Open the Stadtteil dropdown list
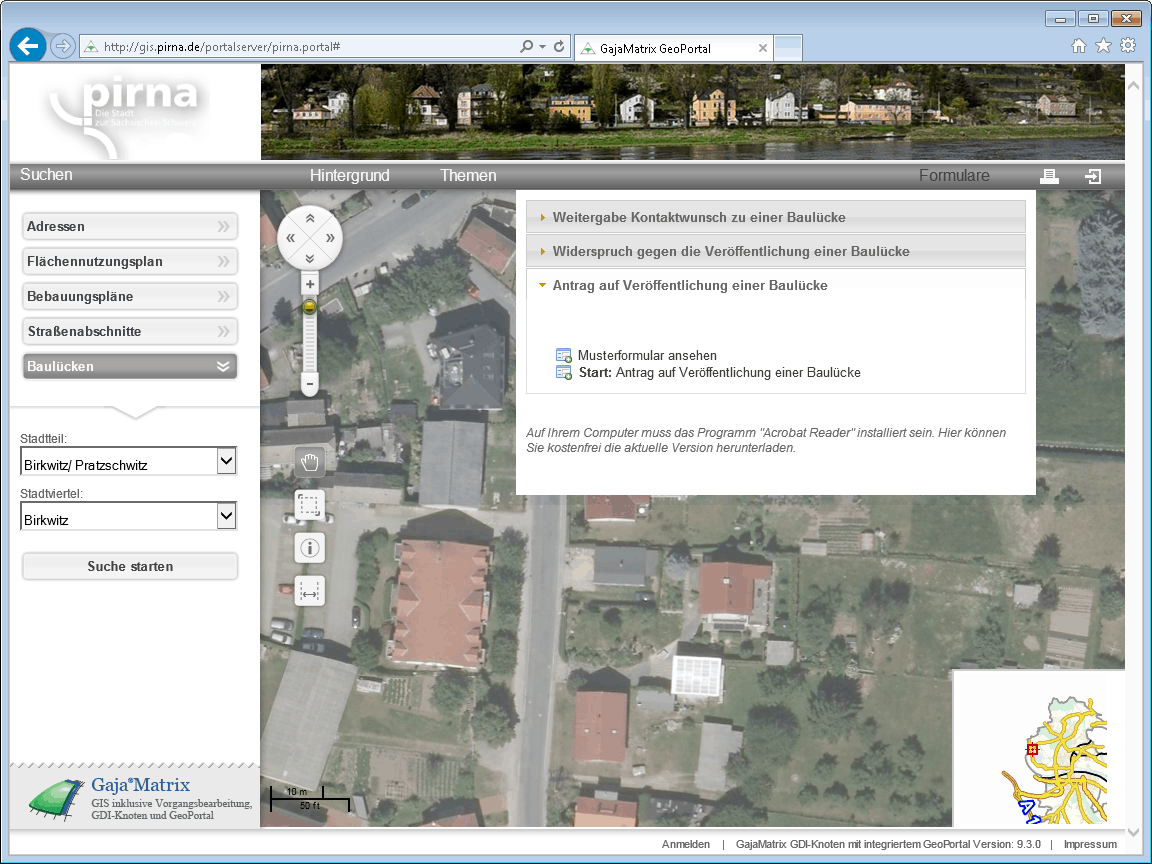This screenshot has width=1152, height=864. point(227,461)
